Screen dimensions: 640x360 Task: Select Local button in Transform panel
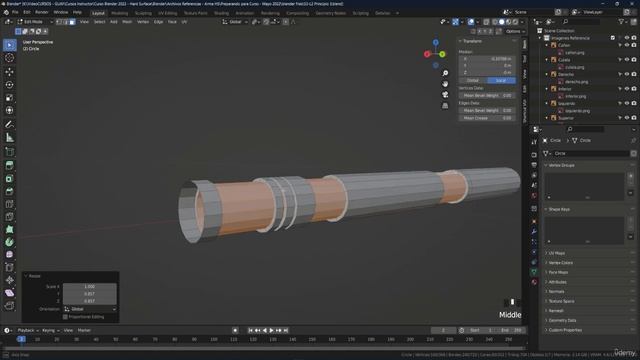point(501,80)
